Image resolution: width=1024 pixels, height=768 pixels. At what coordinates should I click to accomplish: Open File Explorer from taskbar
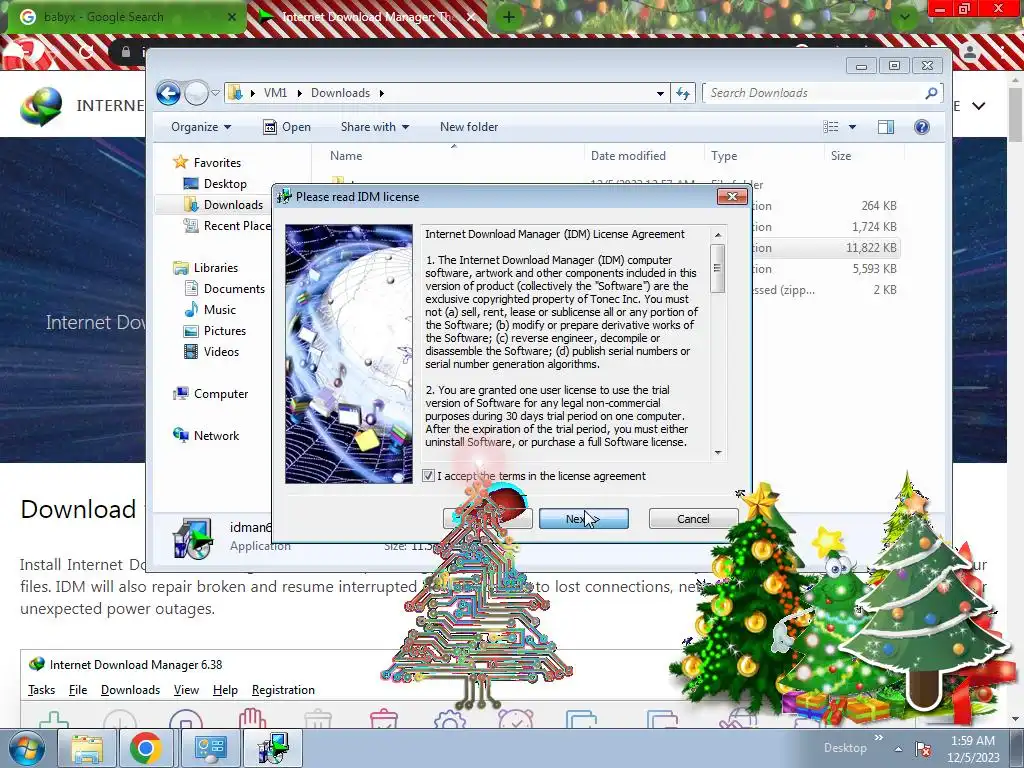coord(86,748)
